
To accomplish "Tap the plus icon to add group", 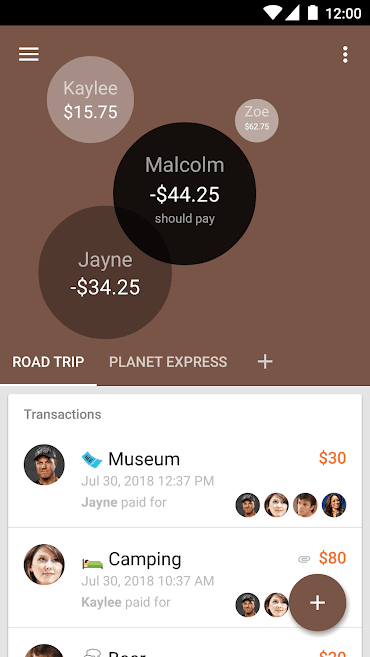I will (x=265, y=361).
